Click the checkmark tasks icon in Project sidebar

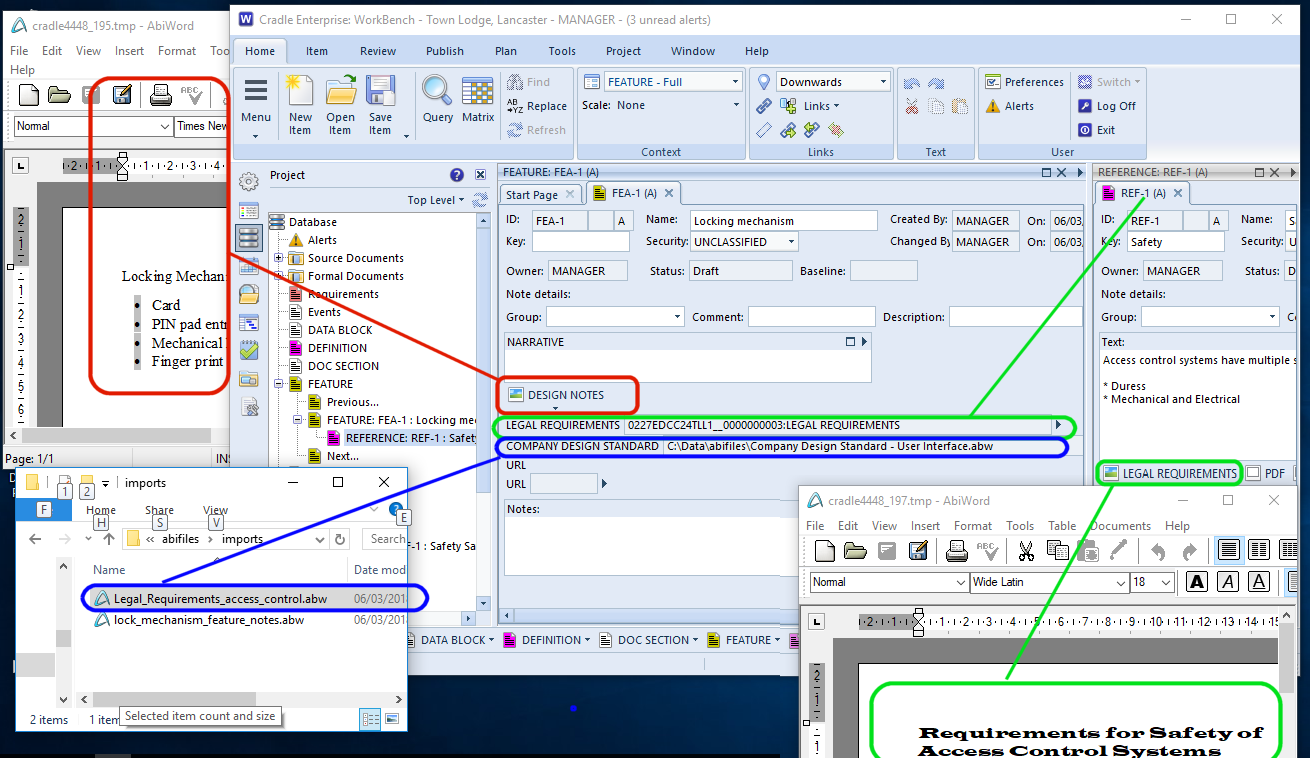point(249,351)
